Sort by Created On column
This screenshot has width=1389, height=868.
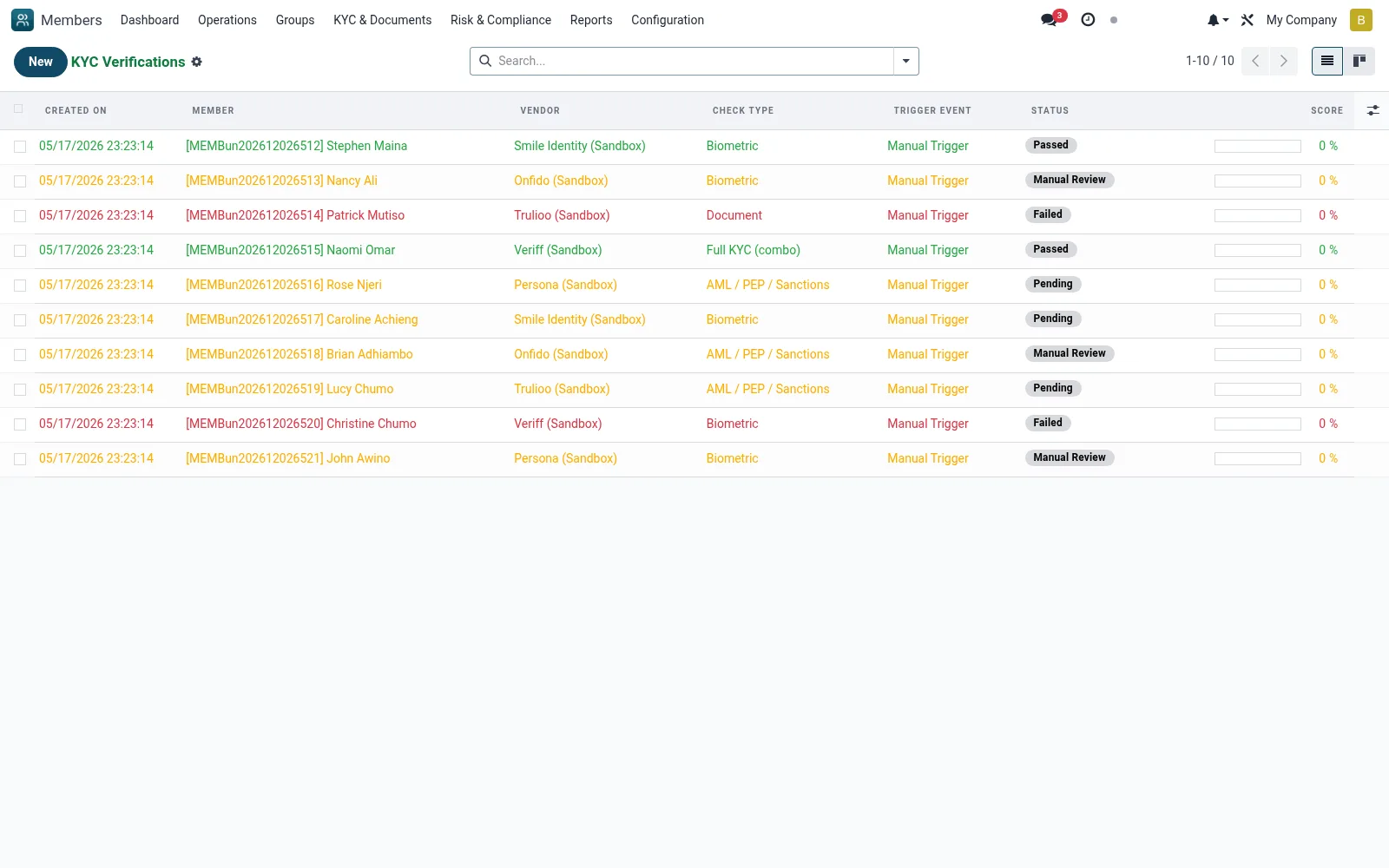click(x=76, y=110)
